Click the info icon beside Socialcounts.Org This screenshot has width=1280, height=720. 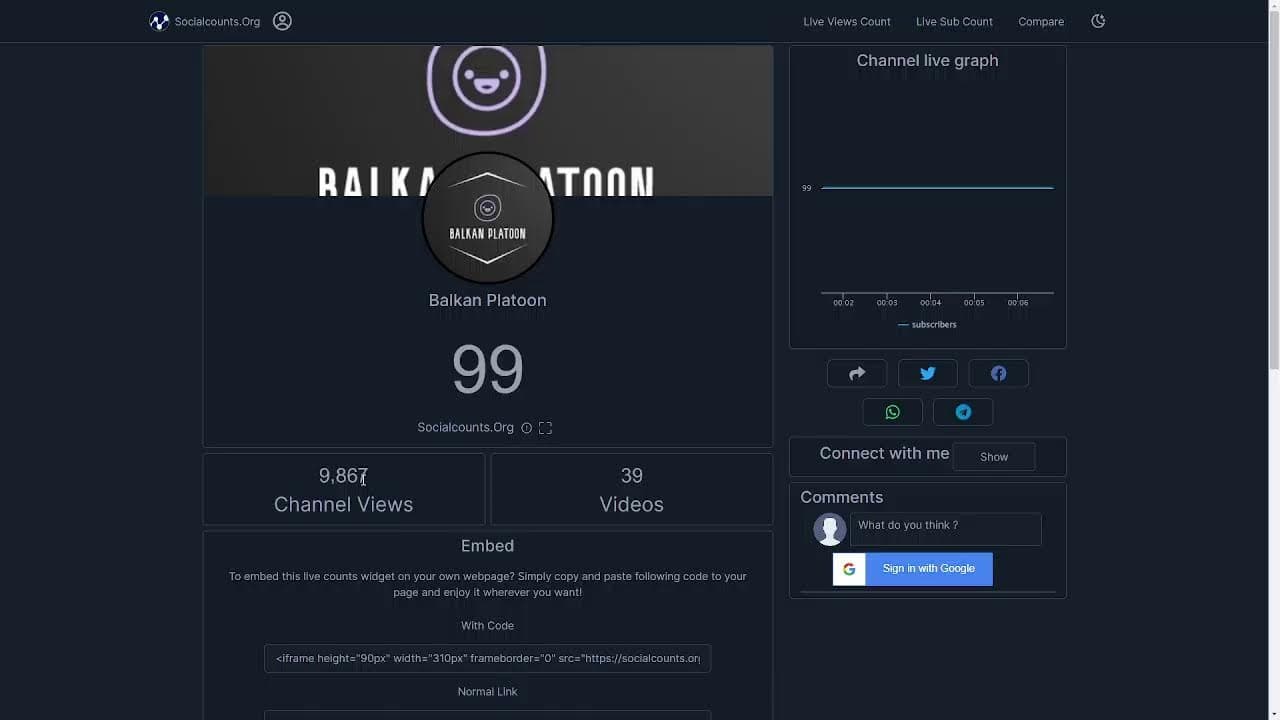[x=526, y=428]
